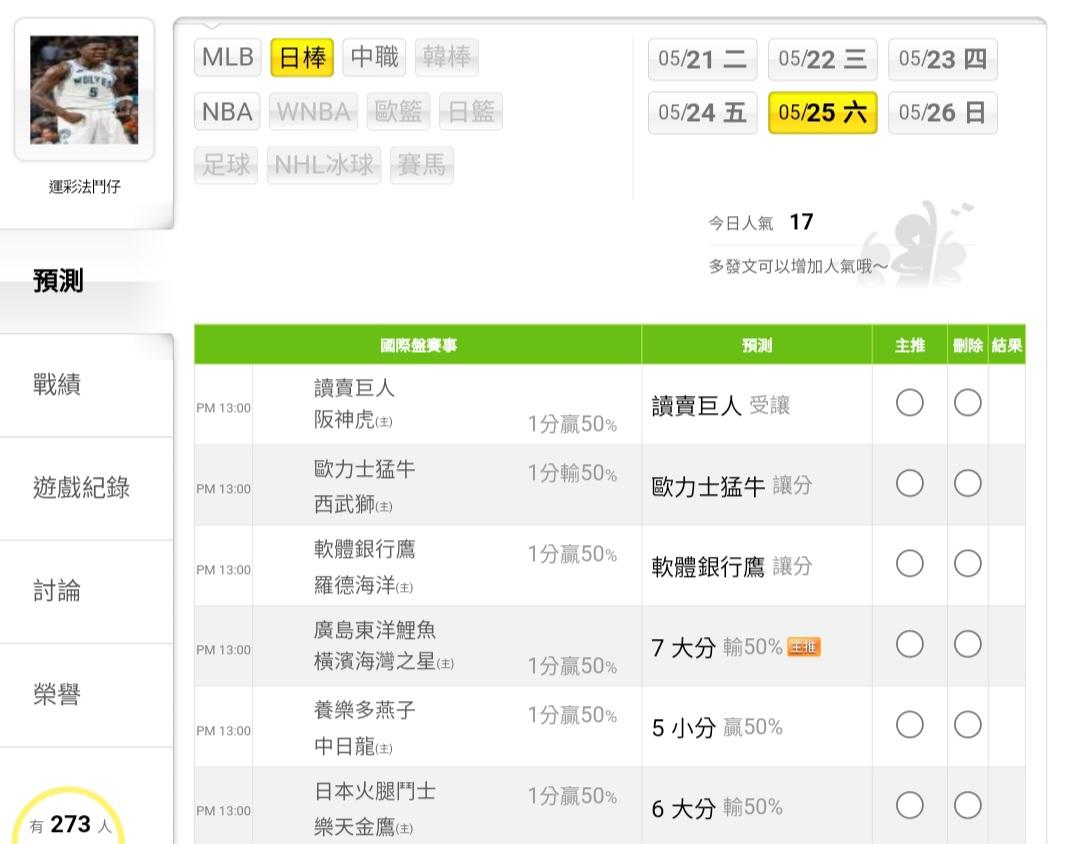Choose the date 05/25 六
Image resolution: width=1080 pixels, height=844 pixels.
(x=822, y=112)
